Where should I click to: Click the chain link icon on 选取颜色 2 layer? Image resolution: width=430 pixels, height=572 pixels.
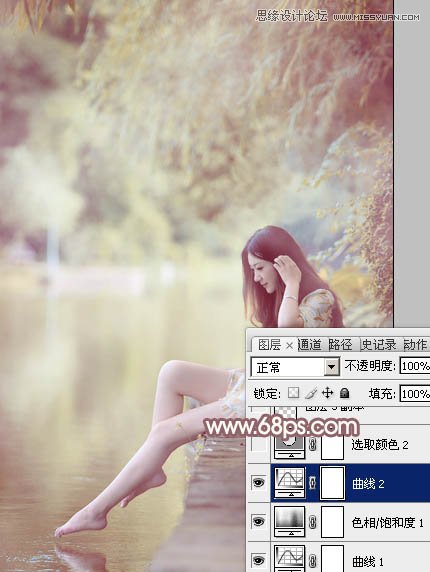coord(313,444)
